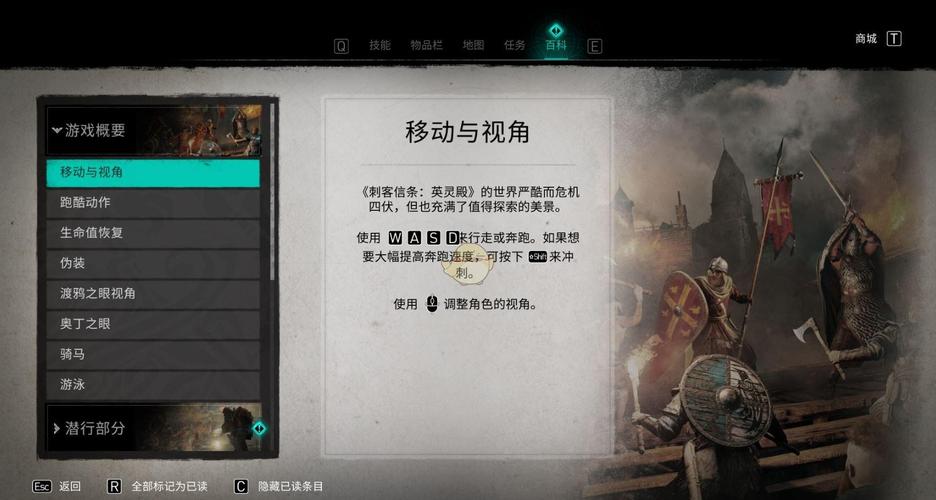Open the 地图 tab
Viewport: 936px width, 500px height.
(x=473, y=45)
